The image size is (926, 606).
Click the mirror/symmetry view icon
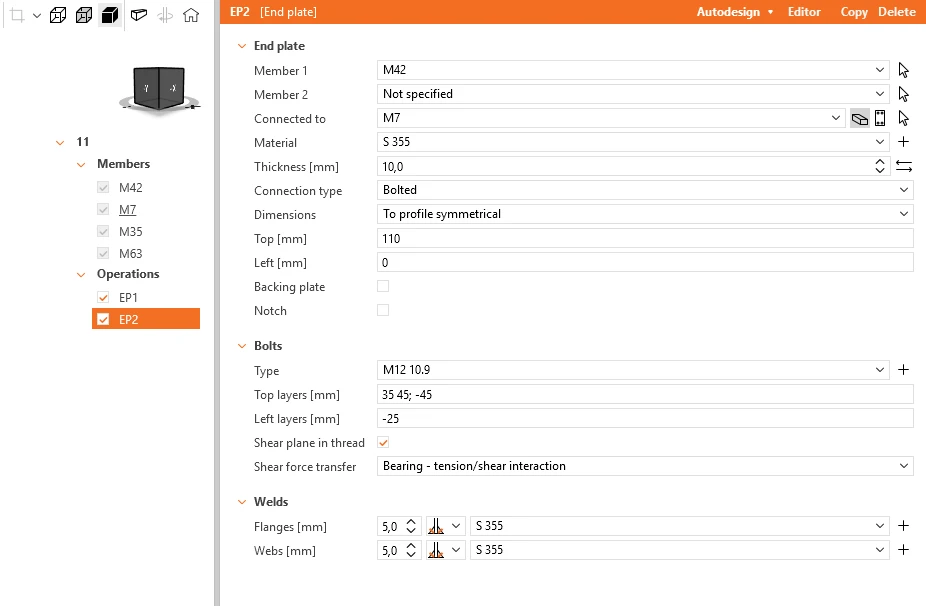165,15
